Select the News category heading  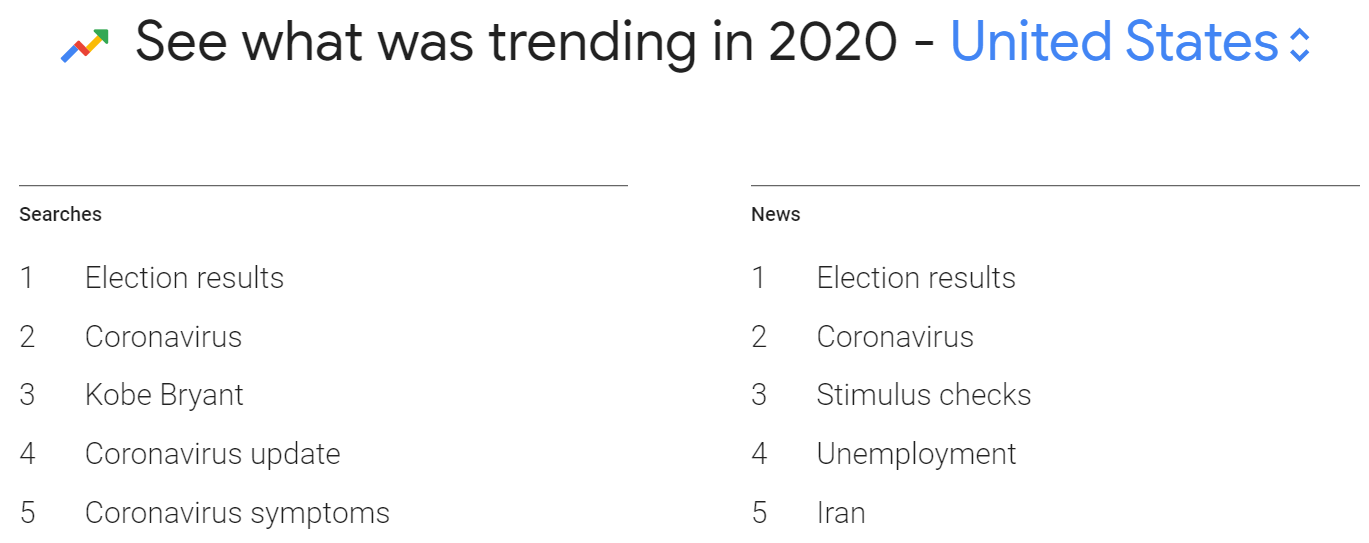point(775,214)
